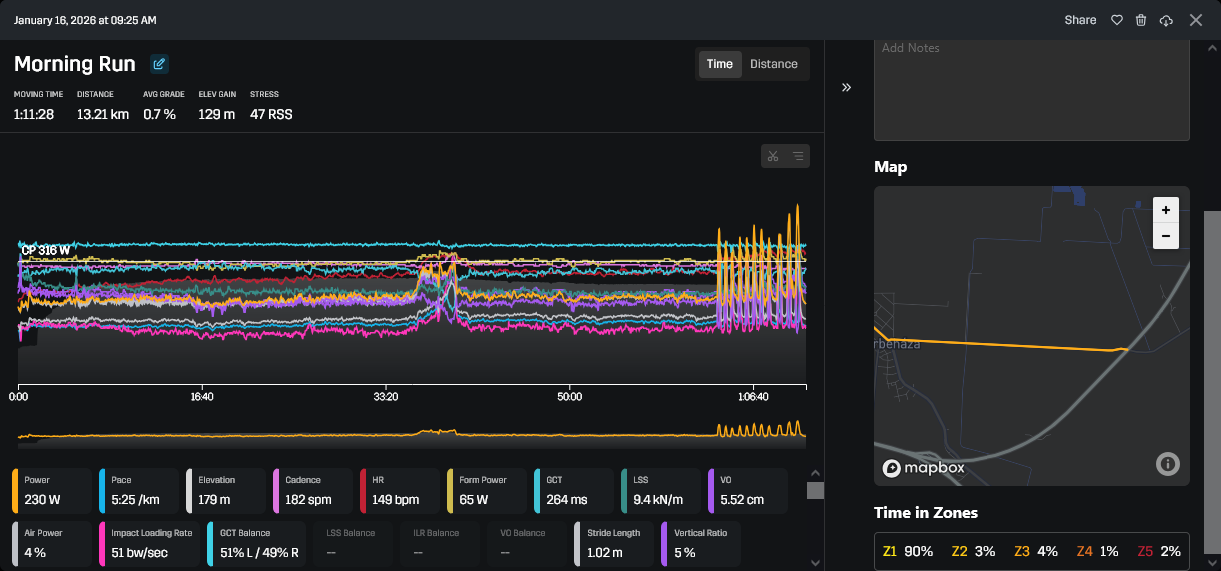Toggle the Cadence metric line
The image size is (1221, 571).
[x=312, y=491]
